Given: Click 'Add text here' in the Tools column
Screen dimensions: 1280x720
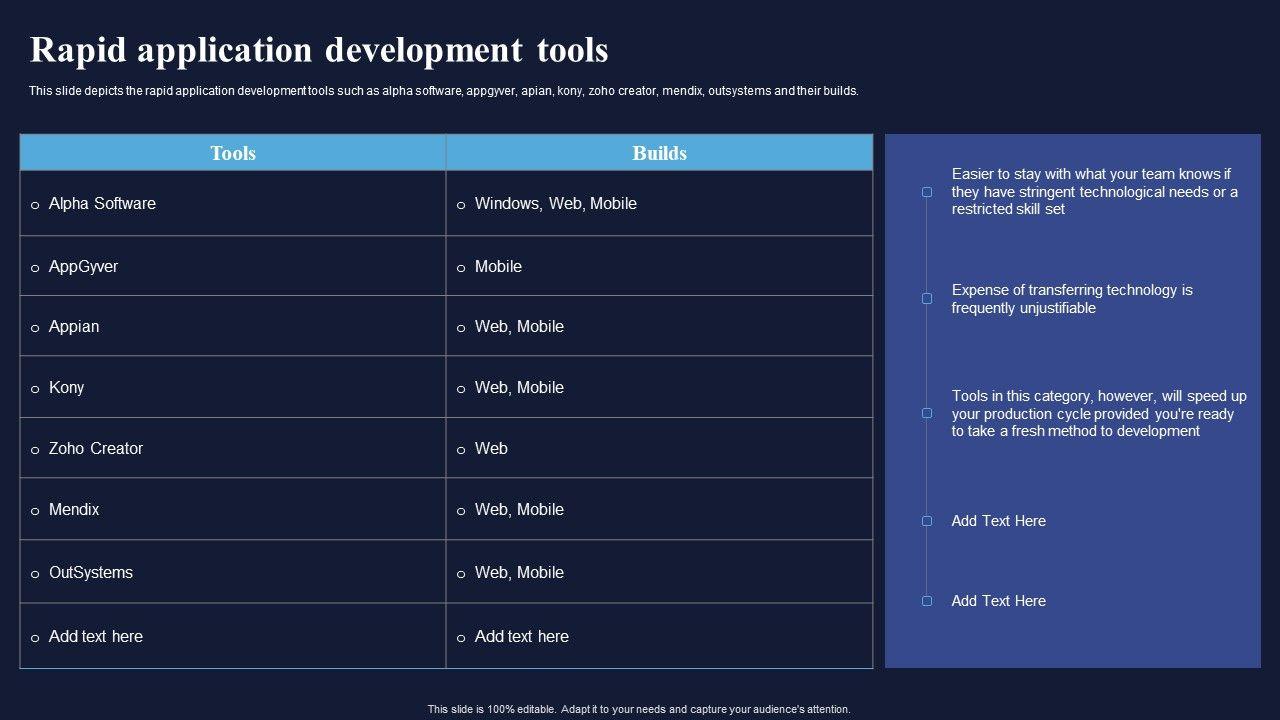Looking at the screenshot, I should click(233, 636).
